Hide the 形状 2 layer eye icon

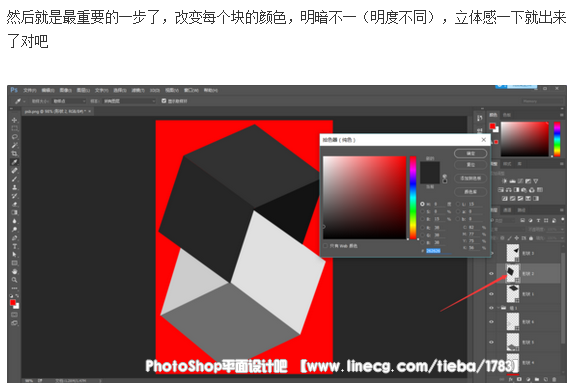pos(492,274)
